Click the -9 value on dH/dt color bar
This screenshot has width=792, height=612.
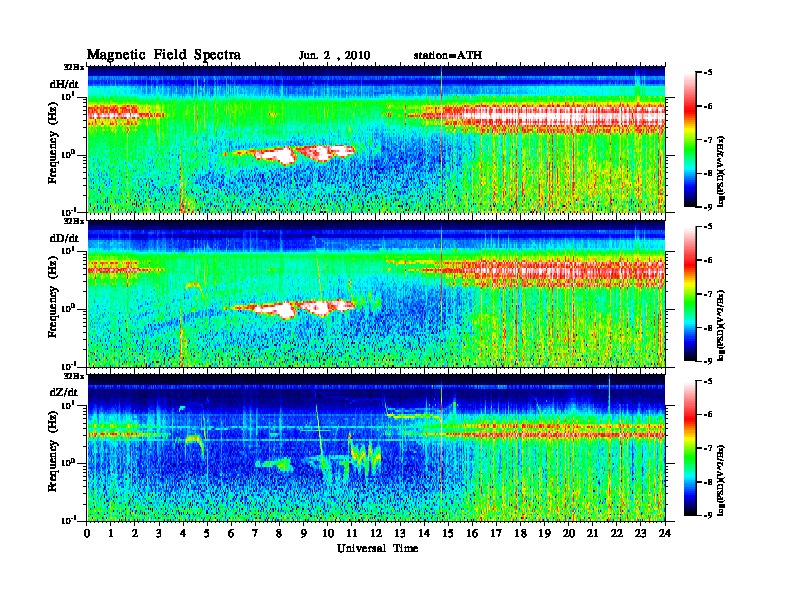(708, 207)
